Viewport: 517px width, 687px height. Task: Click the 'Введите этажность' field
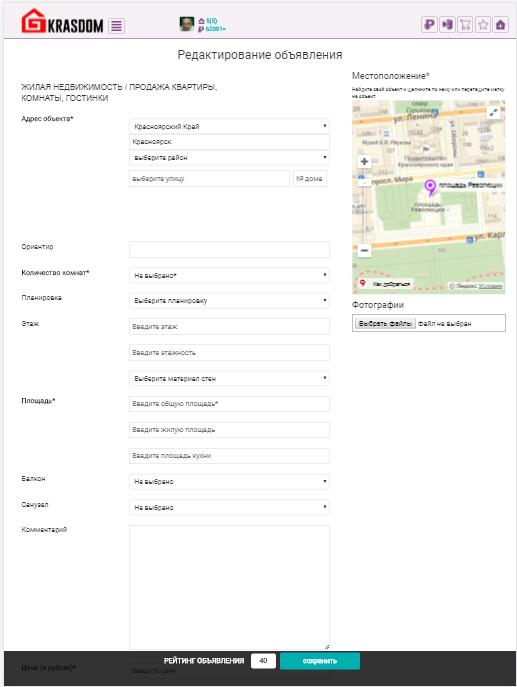pyautogui.click(x=229, y=352)
